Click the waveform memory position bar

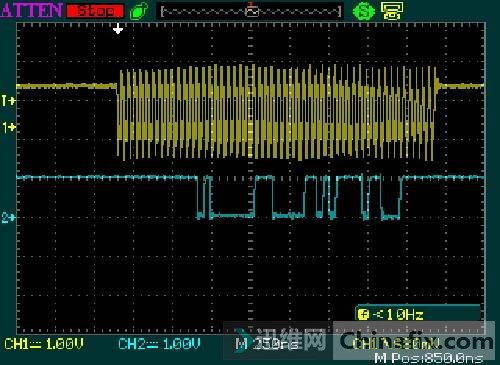tap(251, 11)
